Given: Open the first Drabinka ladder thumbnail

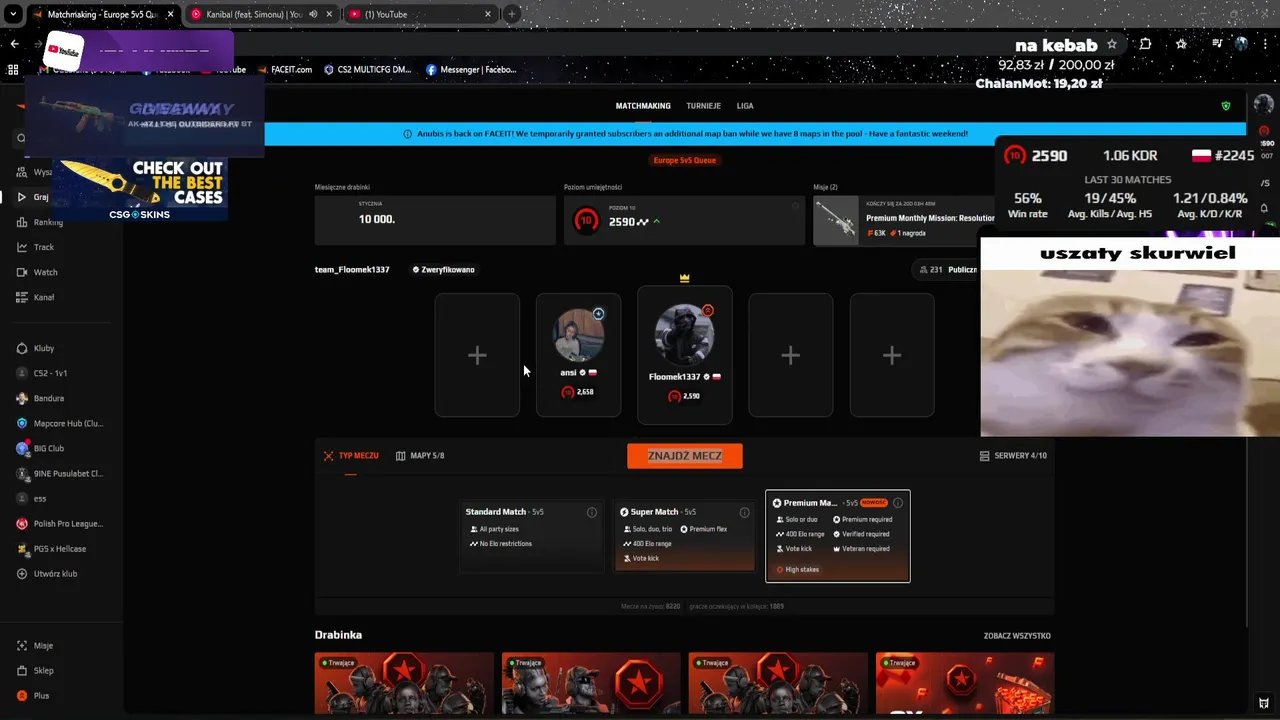Looking at the screenshot, I should [404, 684].
